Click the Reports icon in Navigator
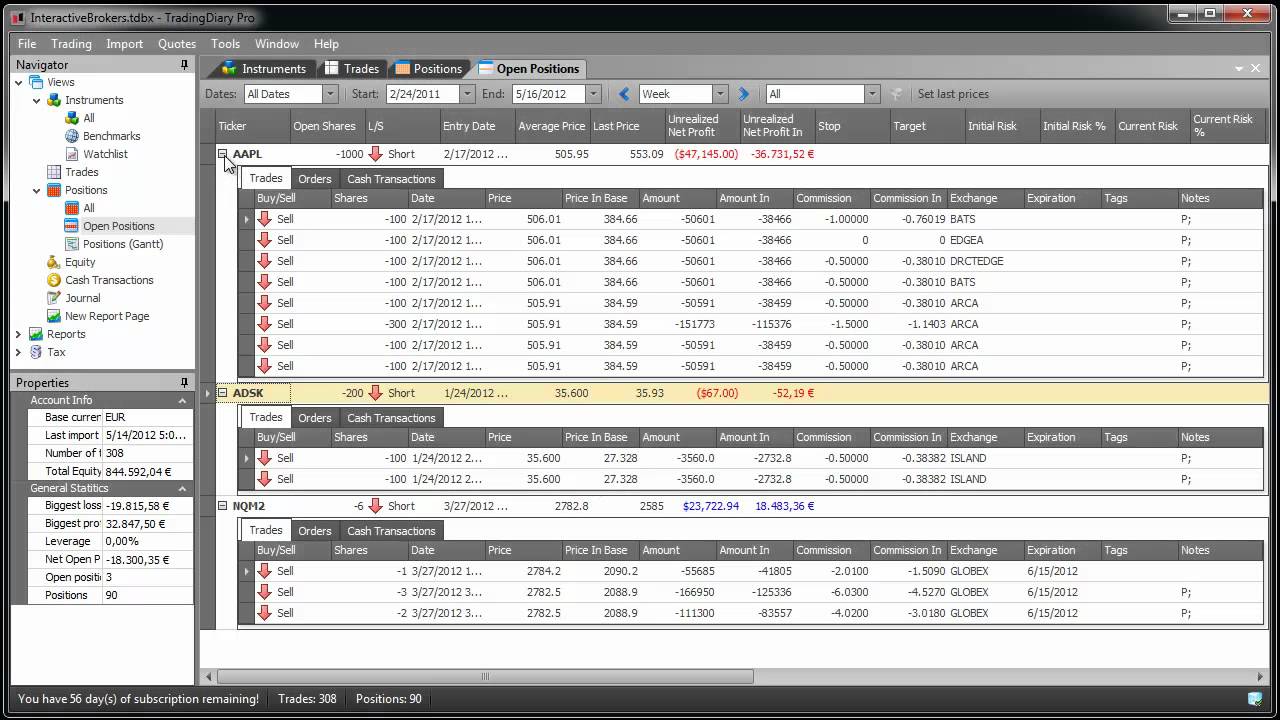This screenshot has height=720, width=1280. coord(36,334)
